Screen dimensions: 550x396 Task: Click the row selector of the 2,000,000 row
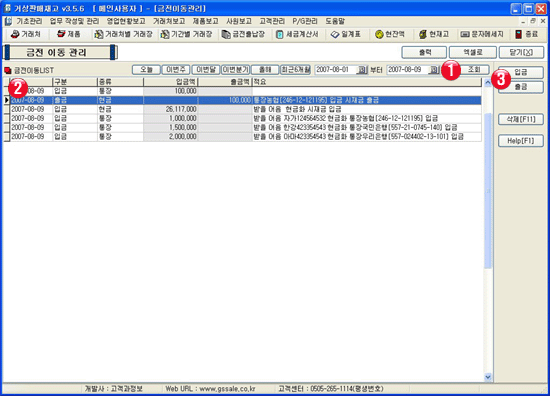(x=6, y=137)
